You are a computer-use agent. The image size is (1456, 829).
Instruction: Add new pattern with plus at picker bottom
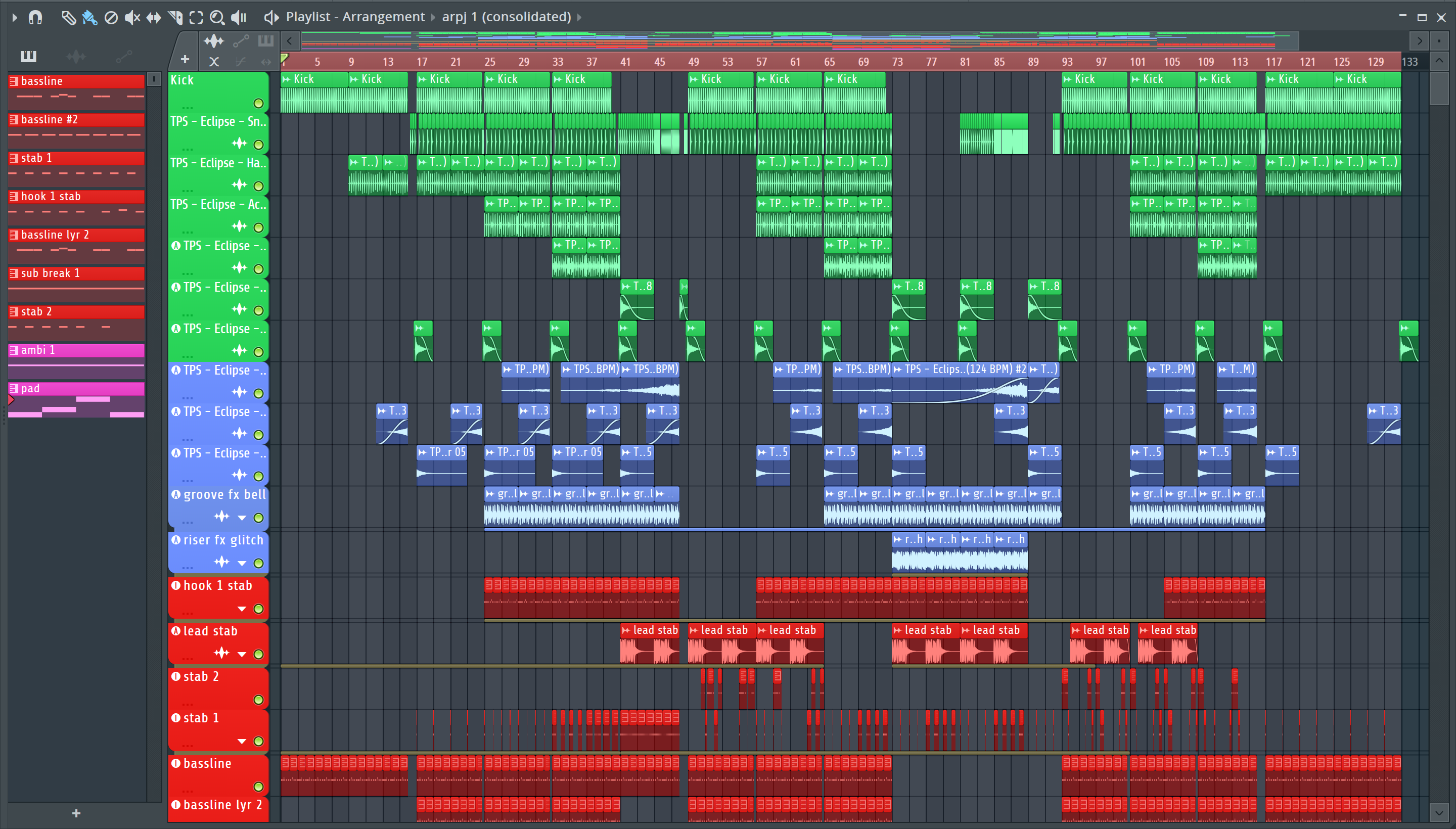tap(76, 814)
